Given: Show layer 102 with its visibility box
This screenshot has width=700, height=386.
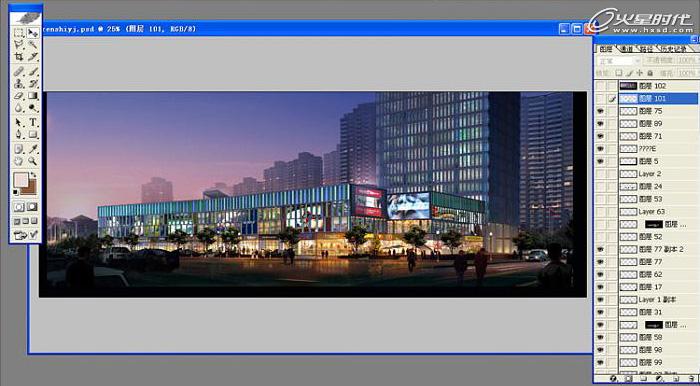Looking at the screenshot, I should point(600,86).
